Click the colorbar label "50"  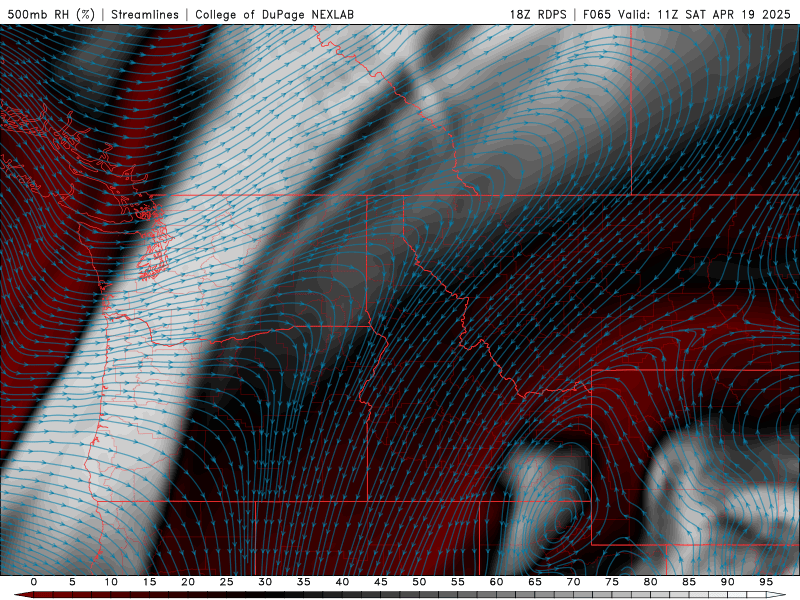click(x=419, y=582)
